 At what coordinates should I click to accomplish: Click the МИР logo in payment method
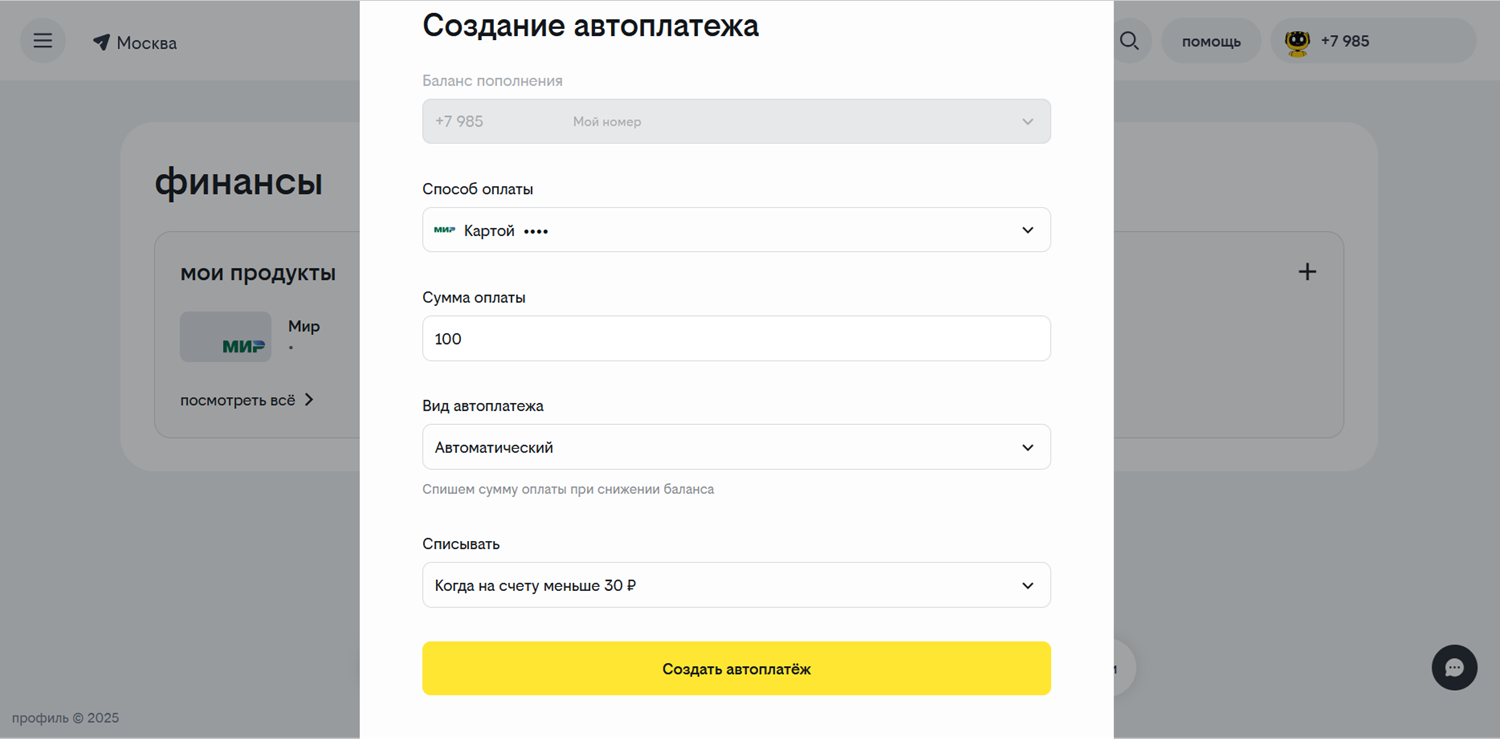(x=445, y=230)
